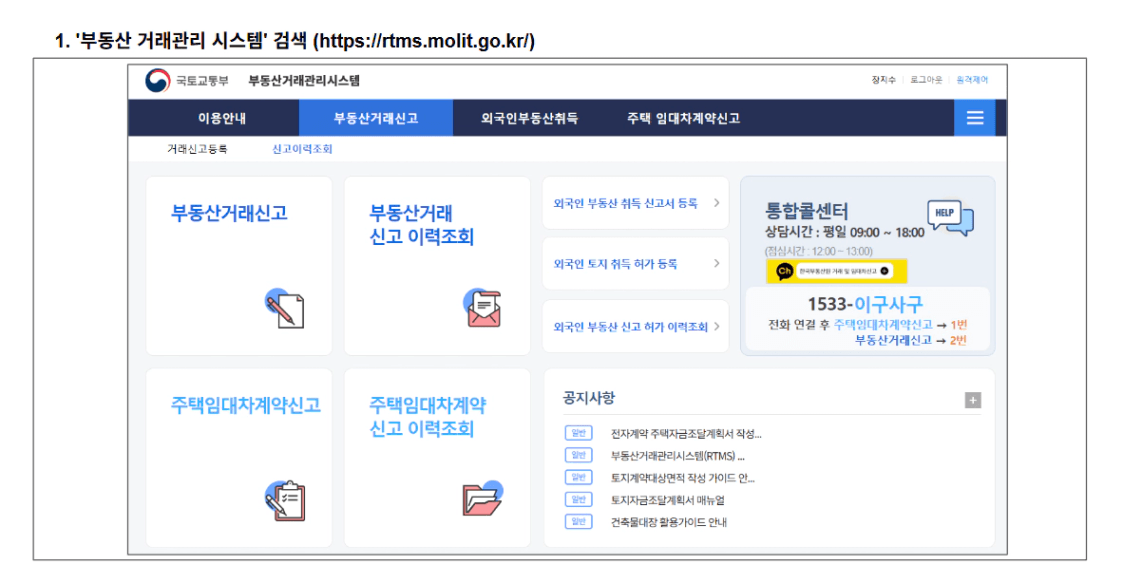Open the 주택임대차계약신고 card
1123x564 pixels.
coord(239,458)
